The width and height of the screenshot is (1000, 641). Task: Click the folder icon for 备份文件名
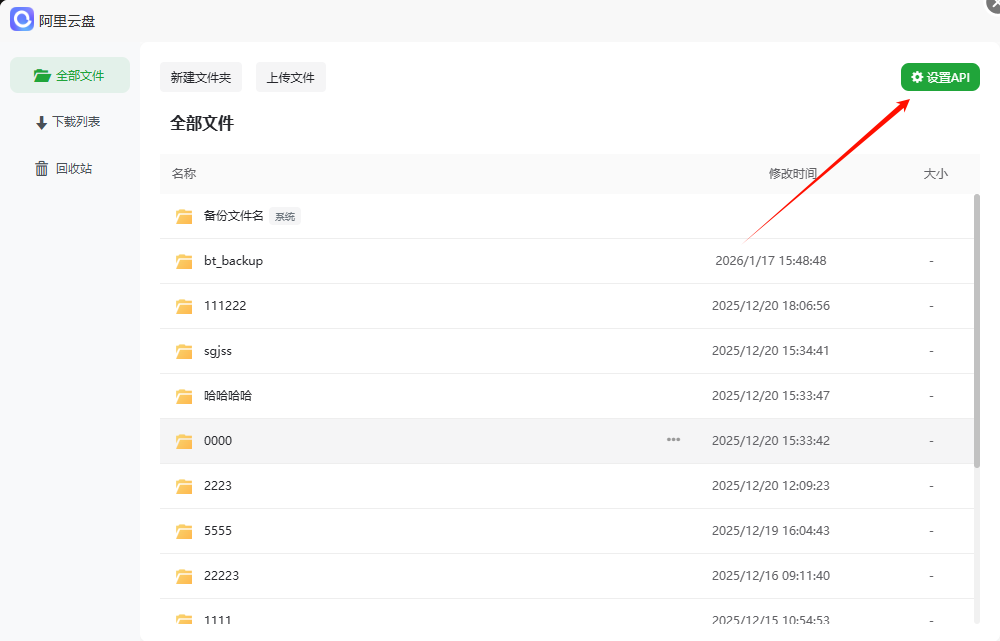[184, 215]
